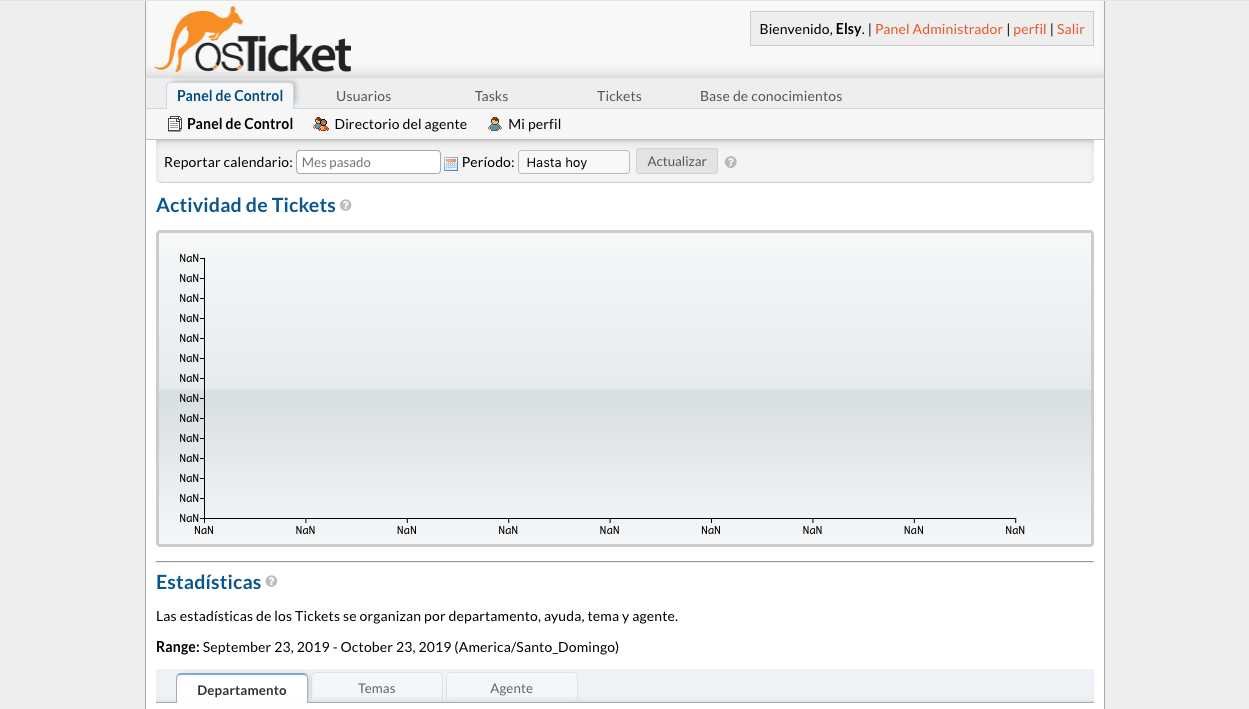Click help icon beside Actualizar button
Image resolution: width=1249 pixels, height=709 pixels.
(731, 162)
